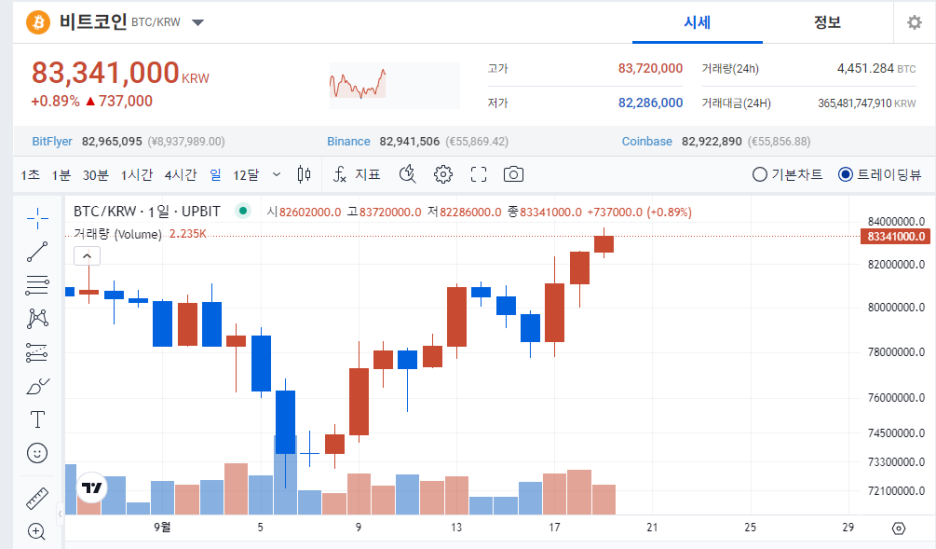Click the 24h volume 4,451.284 BTC
The height and width of the screenshot is (549, 936).
pos(876,69)
